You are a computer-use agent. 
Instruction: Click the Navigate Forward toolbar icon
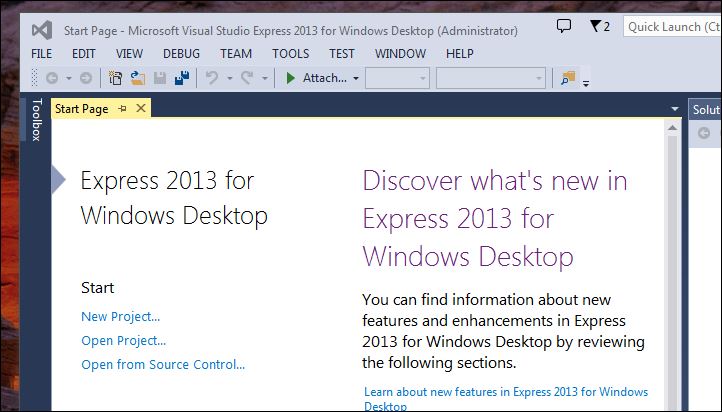pyautogui.click(x=86, y=78)
